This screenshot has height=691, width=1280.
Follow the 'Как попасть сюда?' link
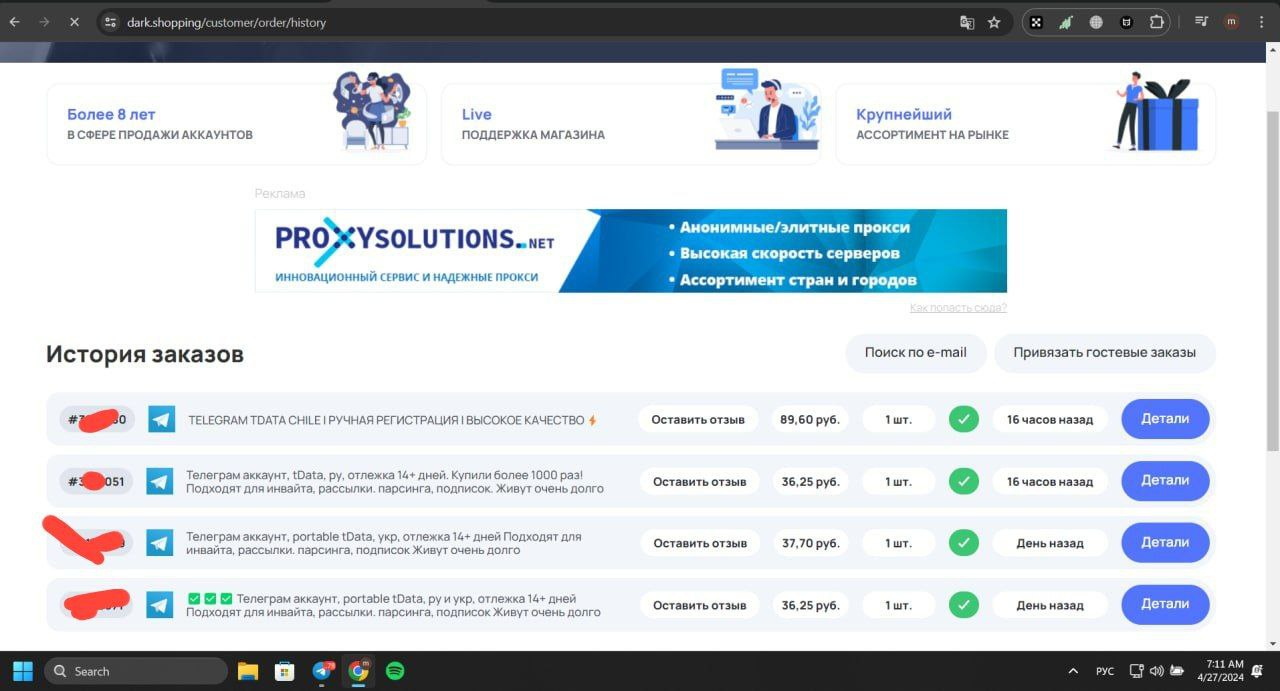pyautogui.click(x=958, y=308)
